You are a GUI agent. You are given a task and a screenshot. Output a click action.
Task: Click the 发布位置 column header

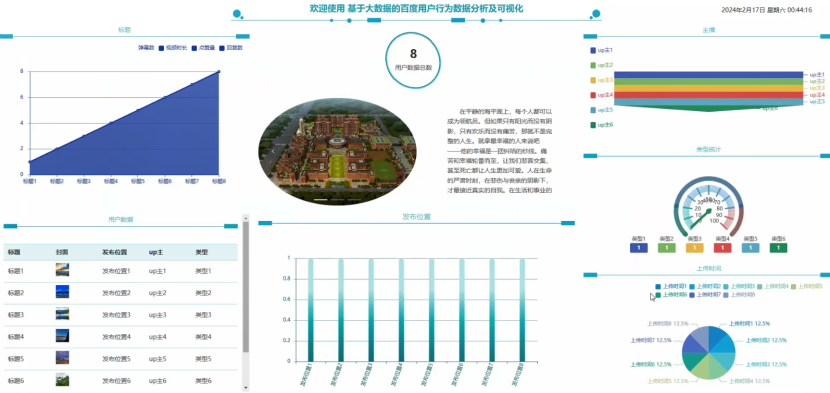click(114, 252)
